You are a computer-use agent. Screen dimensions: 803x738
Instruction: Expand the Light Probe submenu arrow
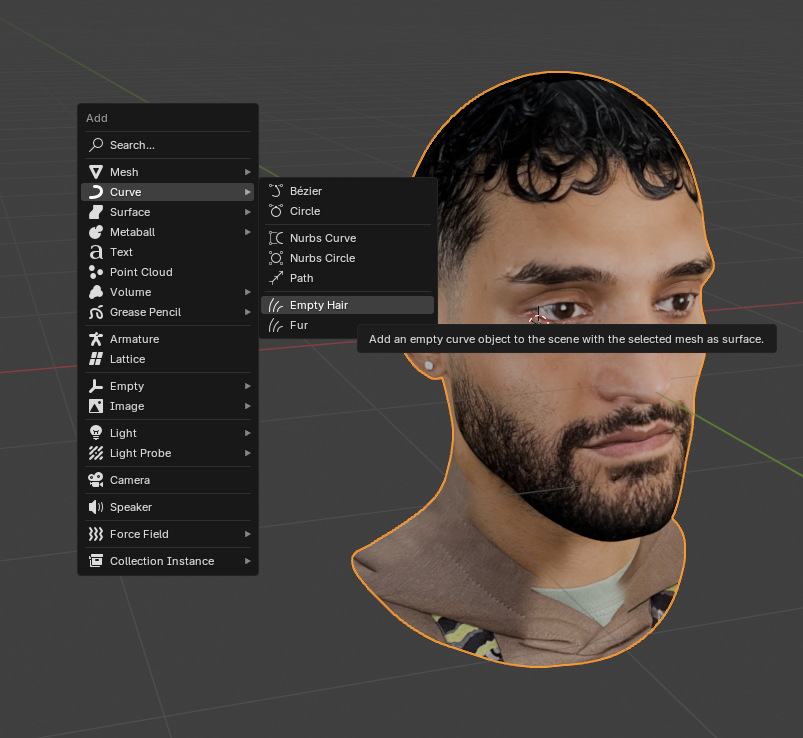(x=248, y=453)
